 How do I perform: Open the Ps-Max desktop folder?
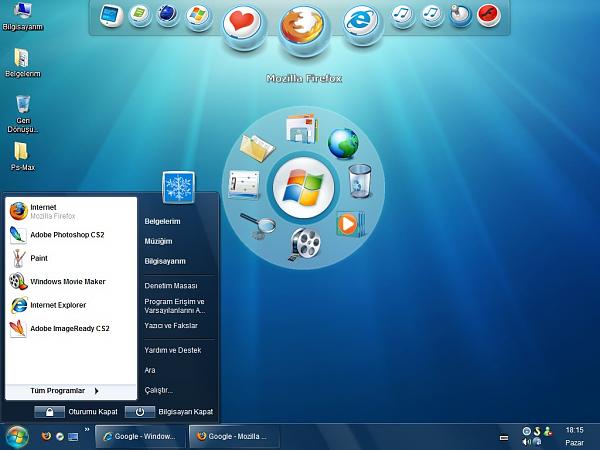[x=22, y=156]
